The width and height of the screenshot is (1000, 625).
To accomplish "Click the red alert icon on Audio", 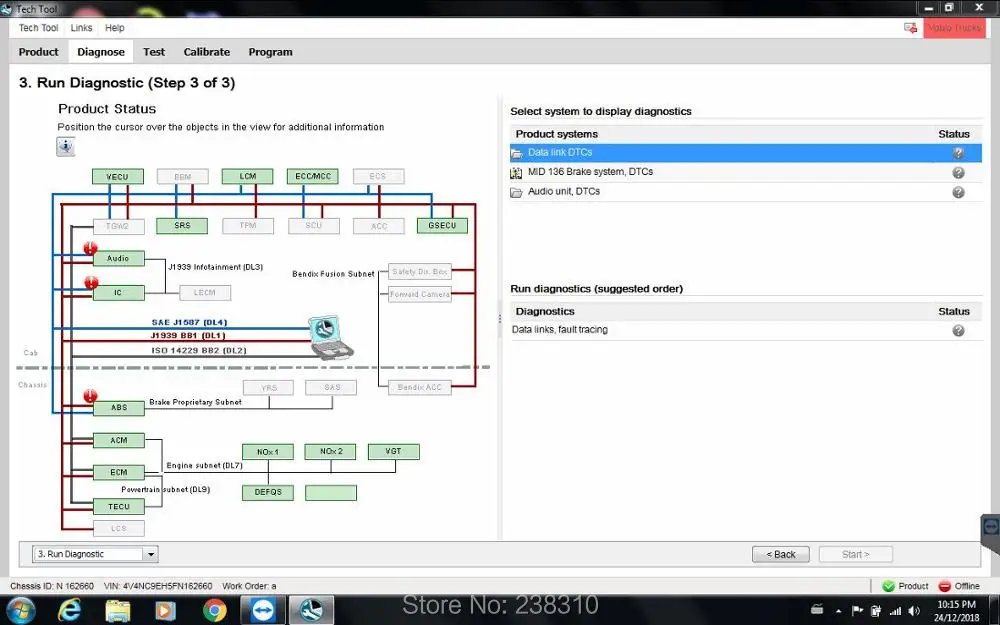I will point(91,248).
